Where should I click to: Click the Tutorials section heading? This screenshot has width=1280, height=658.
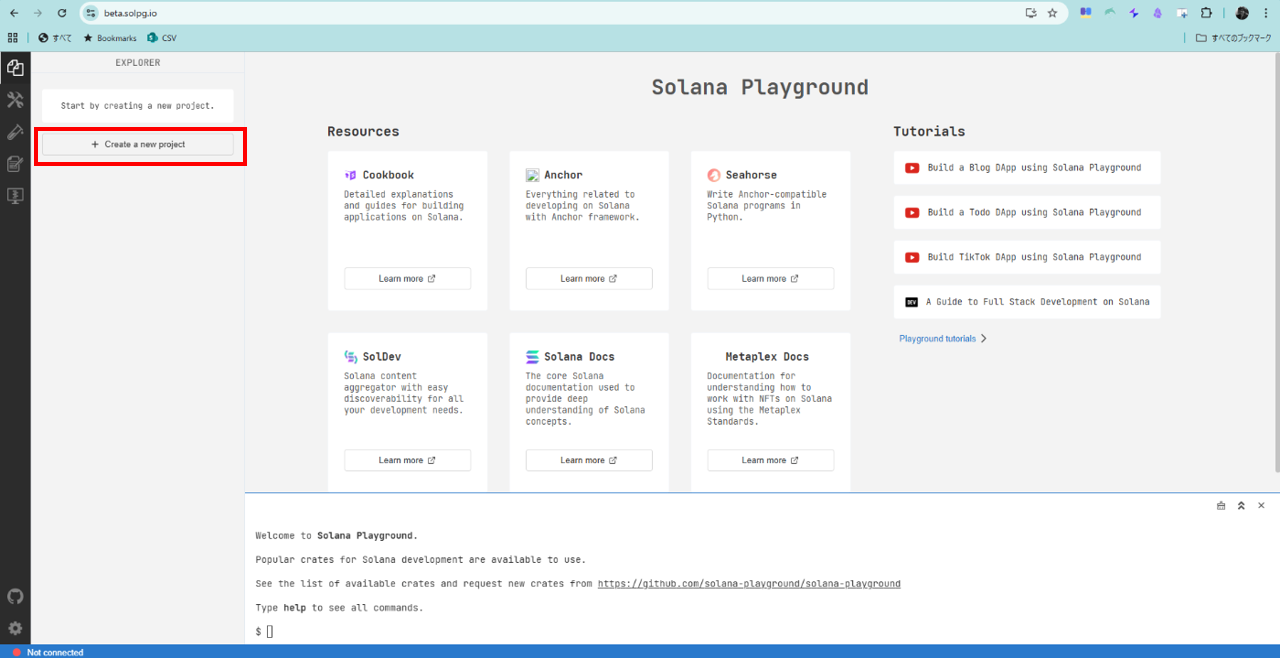929,132
